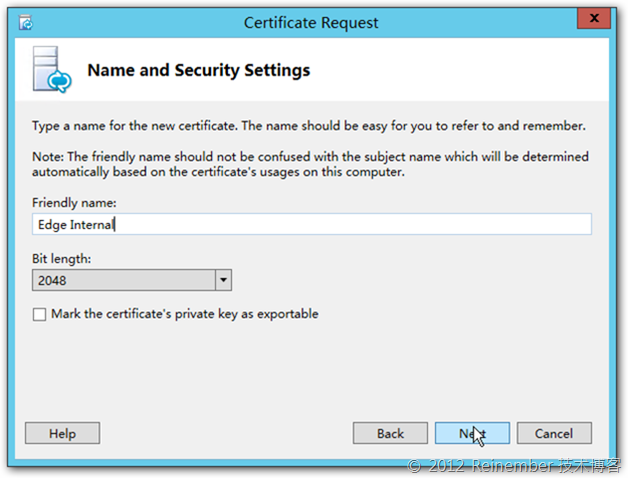Enable Mark the certificate's private key as exportable
The image size is (628, 478).
39,314
